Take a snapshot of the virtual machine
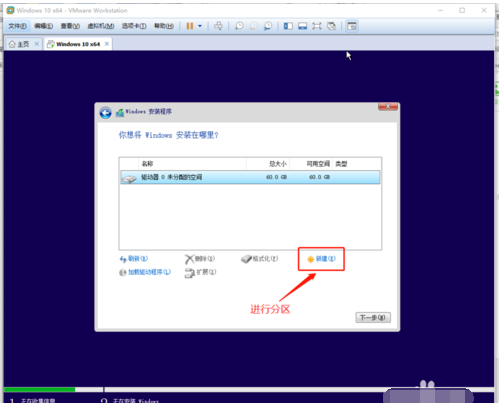The width and height of the screenshot is (499, 403). click(239, 26)
